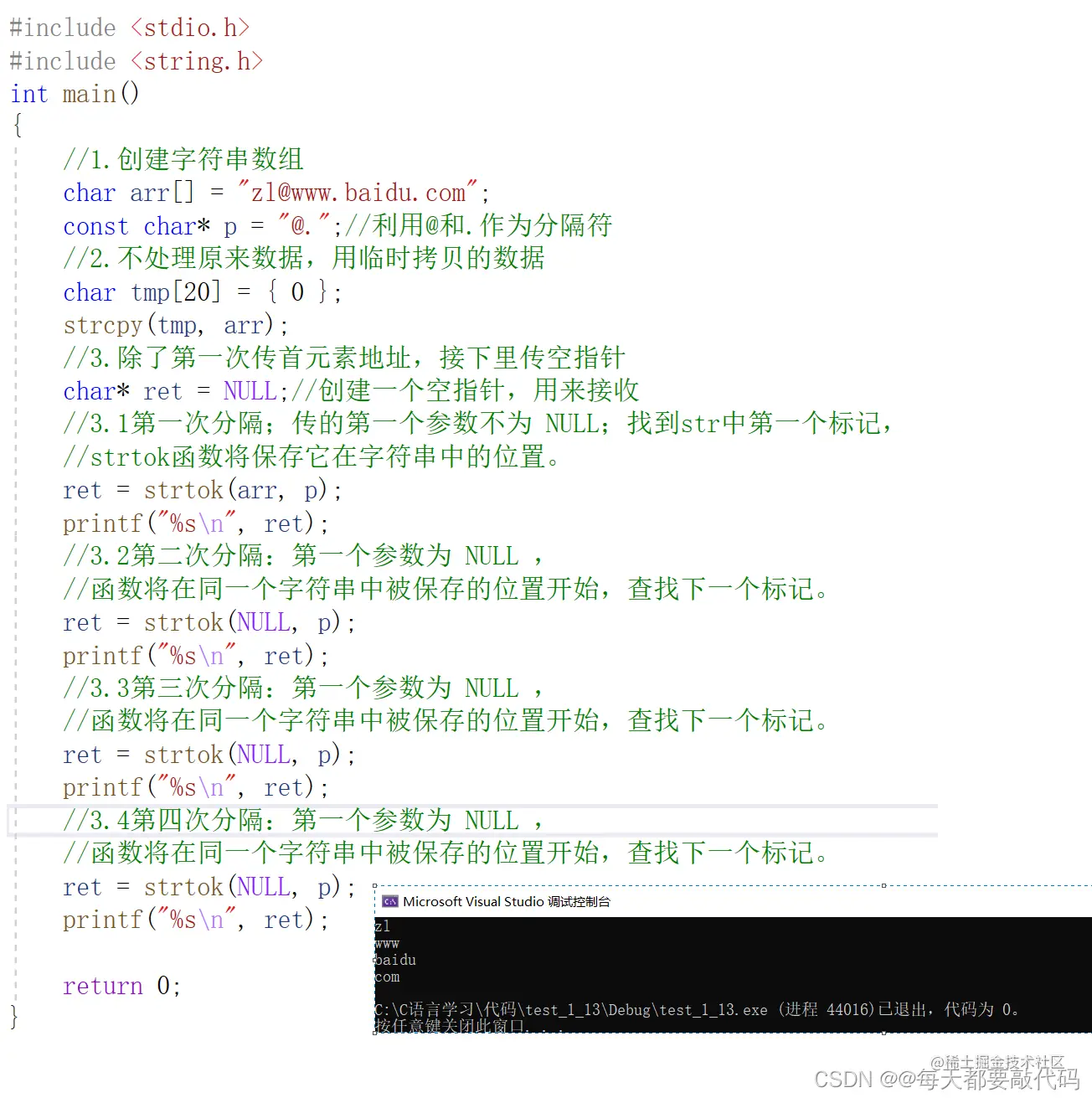Click the closing brace of main
The height and width of the screenshot is (1098, 1092).
(x=12, y=1017)
